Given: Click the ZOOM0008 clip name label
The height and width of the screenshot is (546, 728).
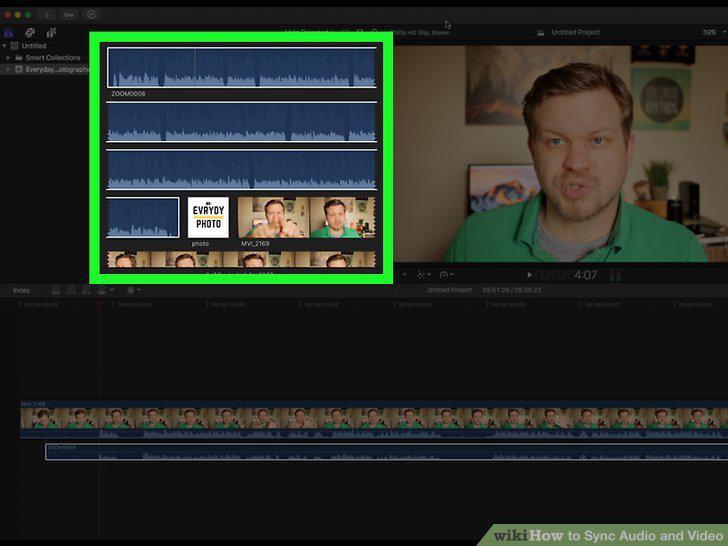Looking at the screenshot, I should [128, 94].
